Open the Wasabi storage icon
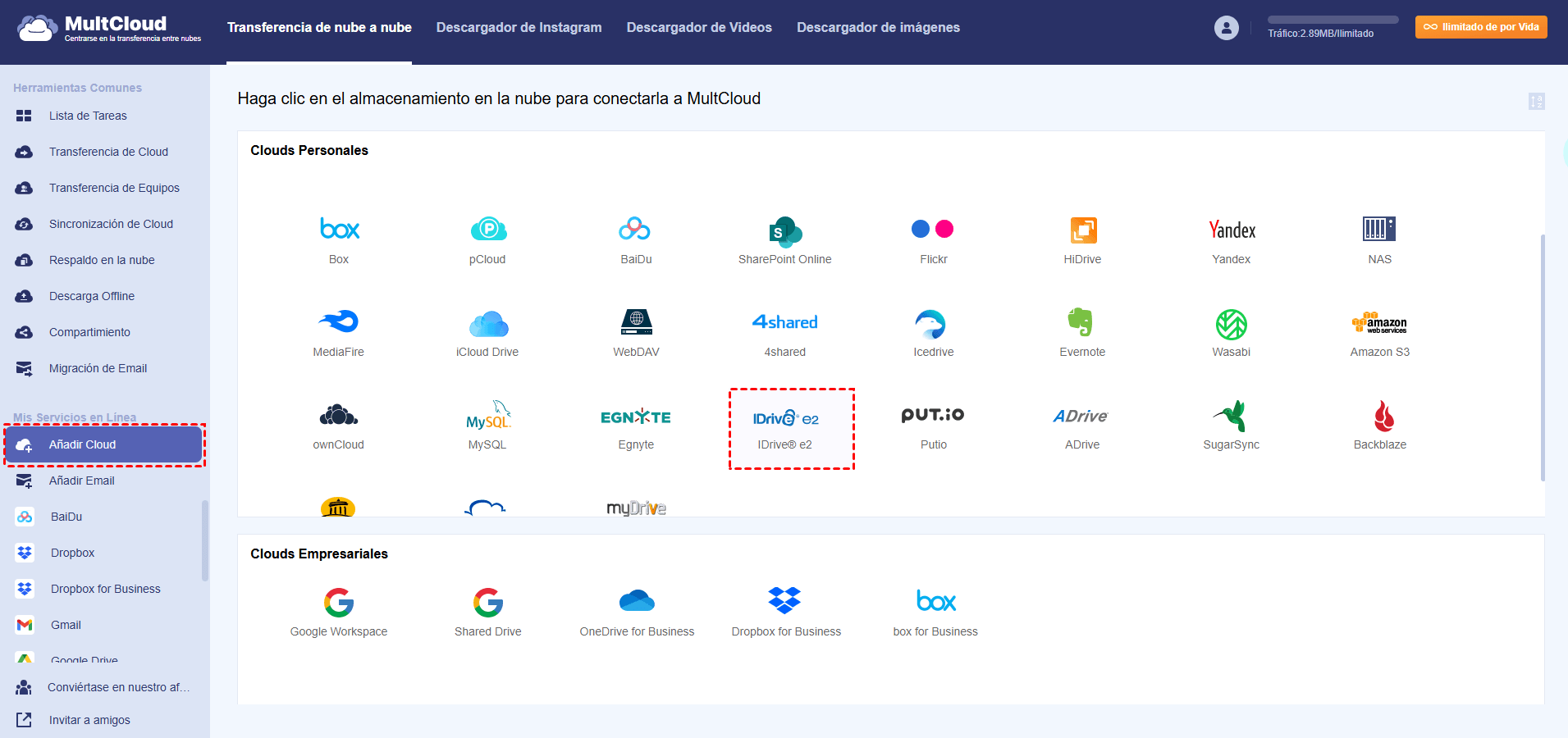 coord(1231,324)
